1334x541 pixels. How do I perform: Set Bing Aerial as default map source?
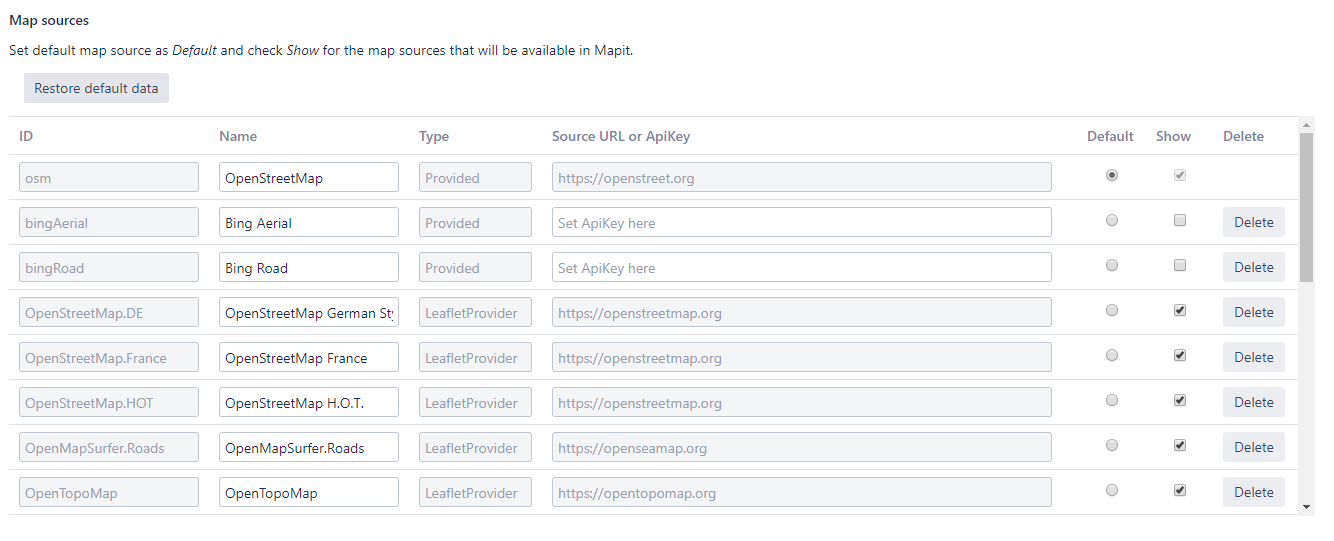pyautogui.click(x=1112, y=221)
